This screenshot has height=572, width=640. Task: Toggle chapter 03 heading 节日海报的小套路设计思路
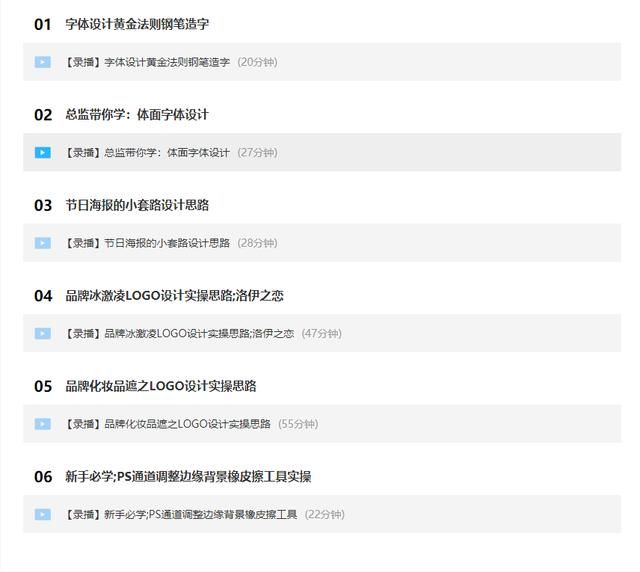137,205
